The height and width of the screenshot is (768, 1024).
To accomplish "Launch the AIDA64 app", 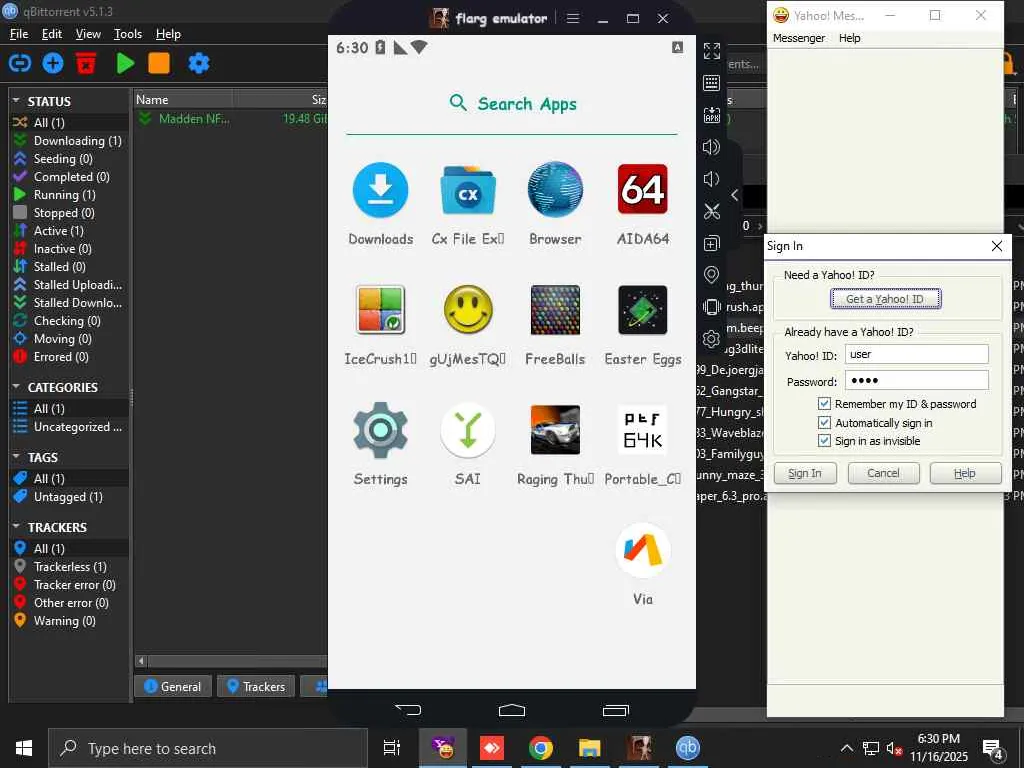I will 643,190.
